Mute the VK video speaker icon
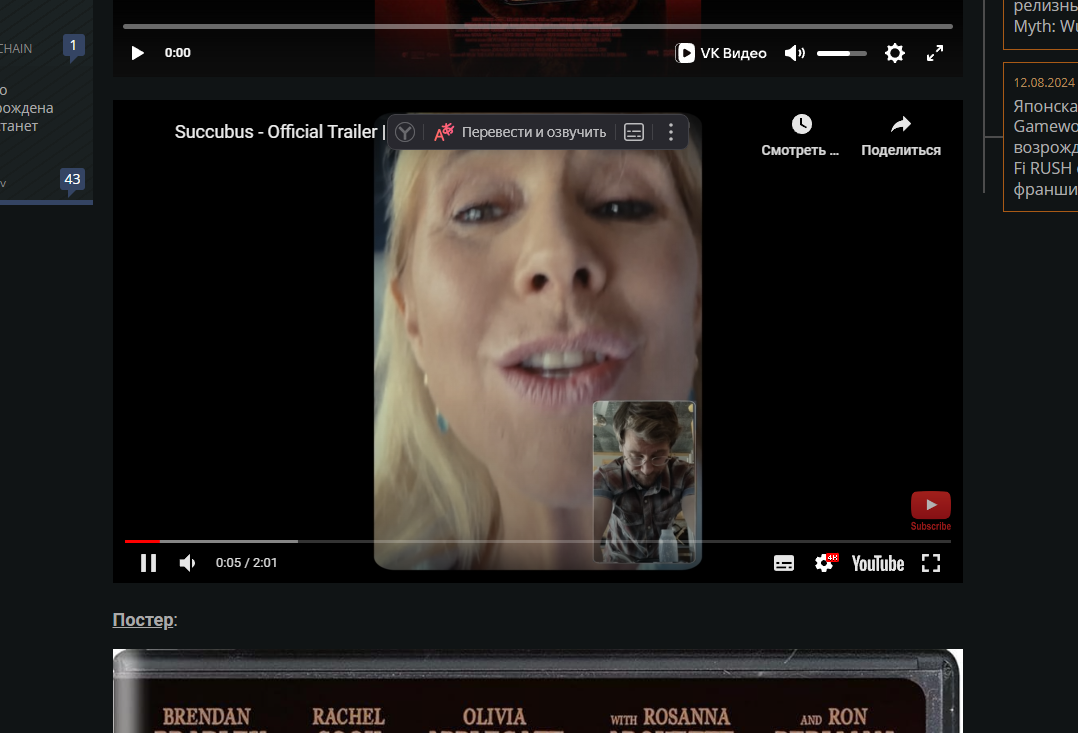The height and width of the screenshot is (733, 1078). [x=794, y=53]
